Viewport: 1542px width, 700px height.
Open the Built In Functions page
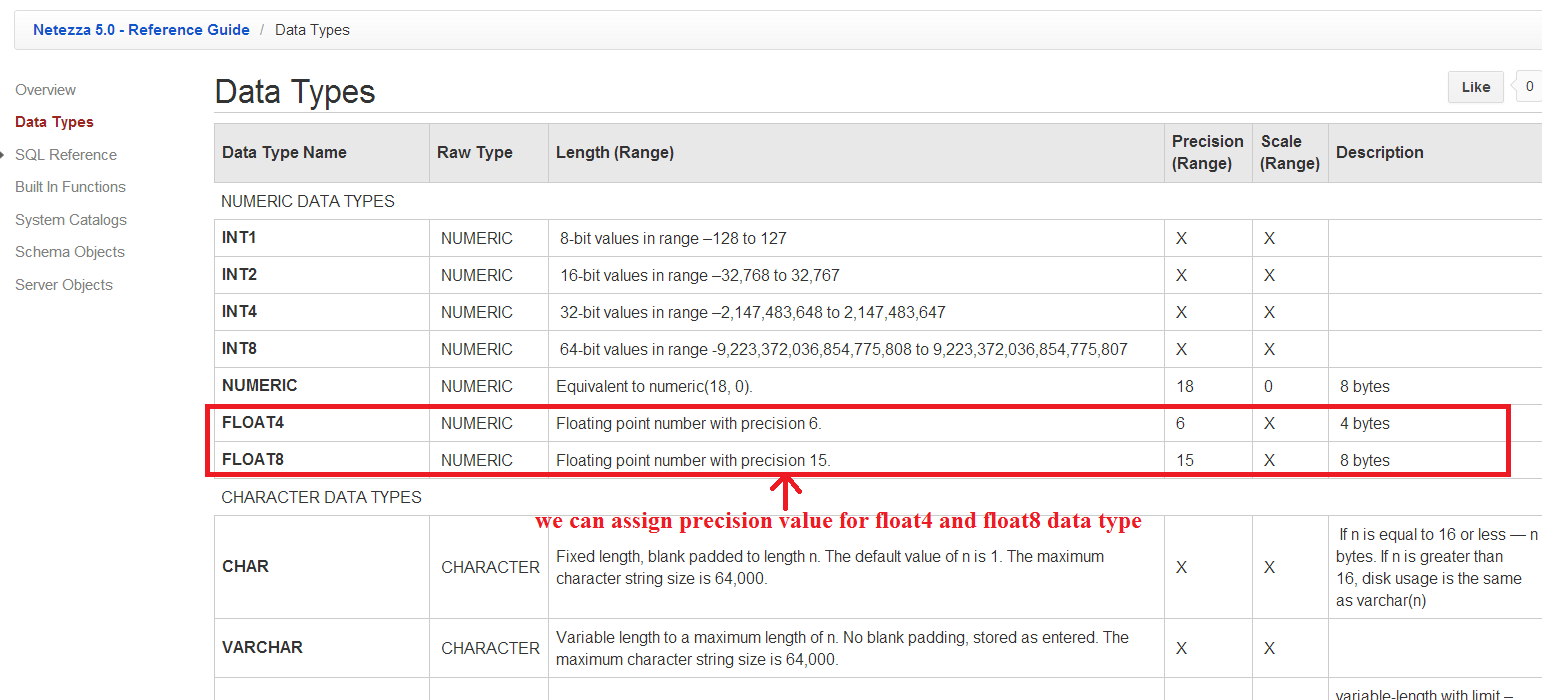coord(70,187)
